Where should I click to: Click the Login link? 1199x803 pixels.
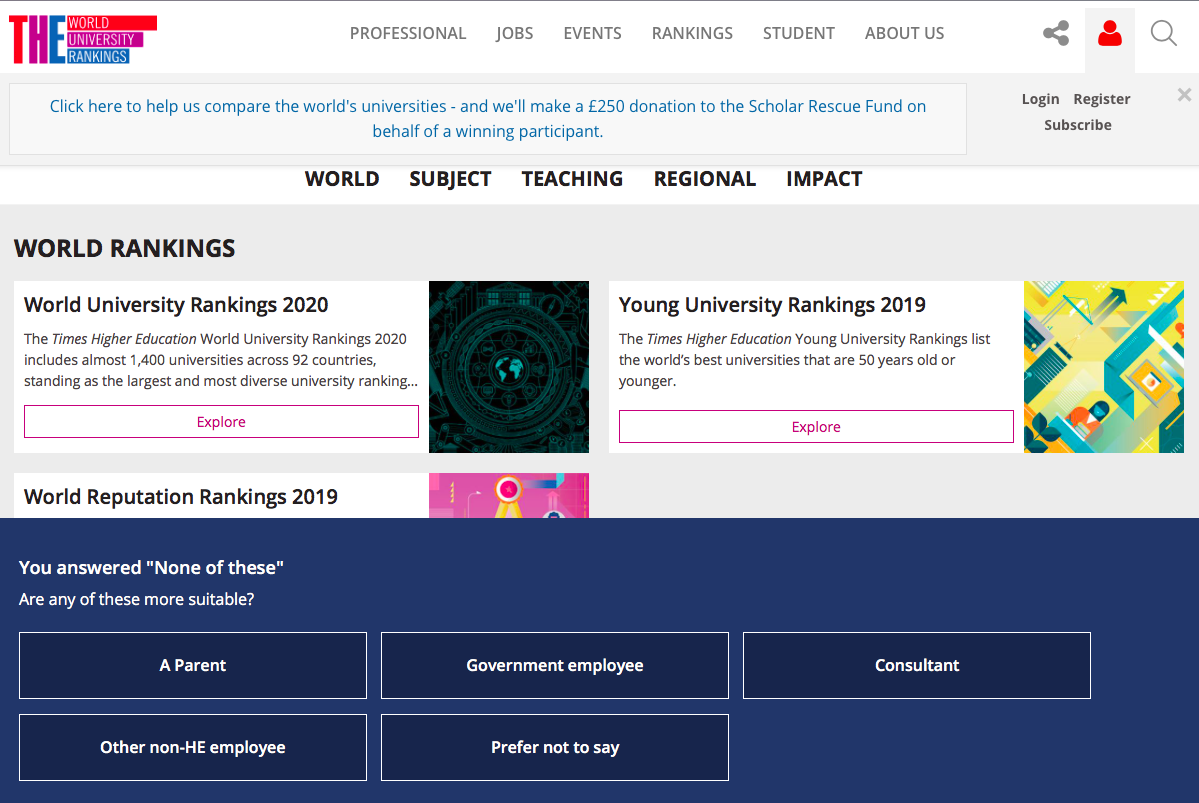[1040, 99]
